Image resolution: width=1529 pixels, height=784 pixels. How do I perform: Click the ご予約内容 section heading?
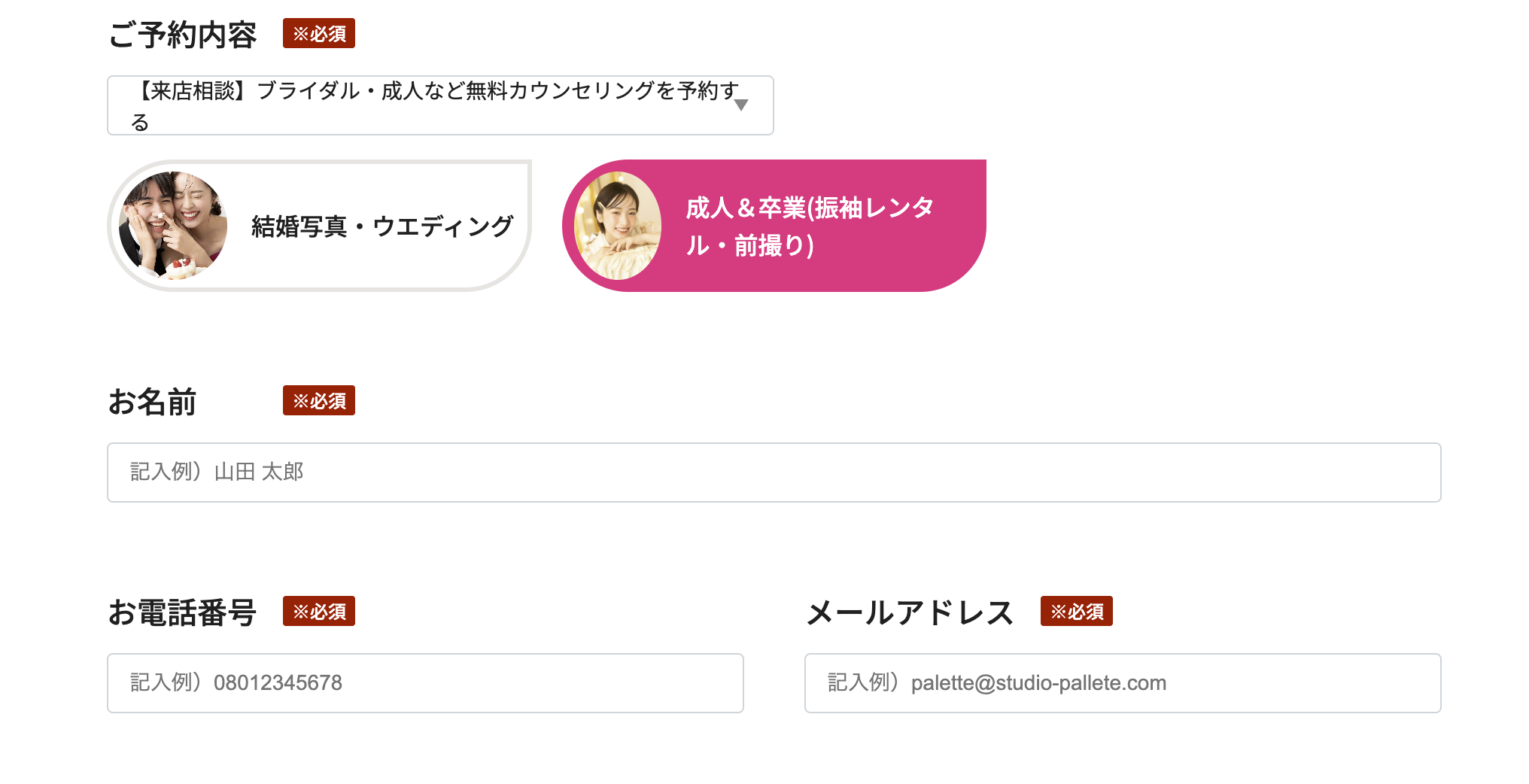(183, 35)
